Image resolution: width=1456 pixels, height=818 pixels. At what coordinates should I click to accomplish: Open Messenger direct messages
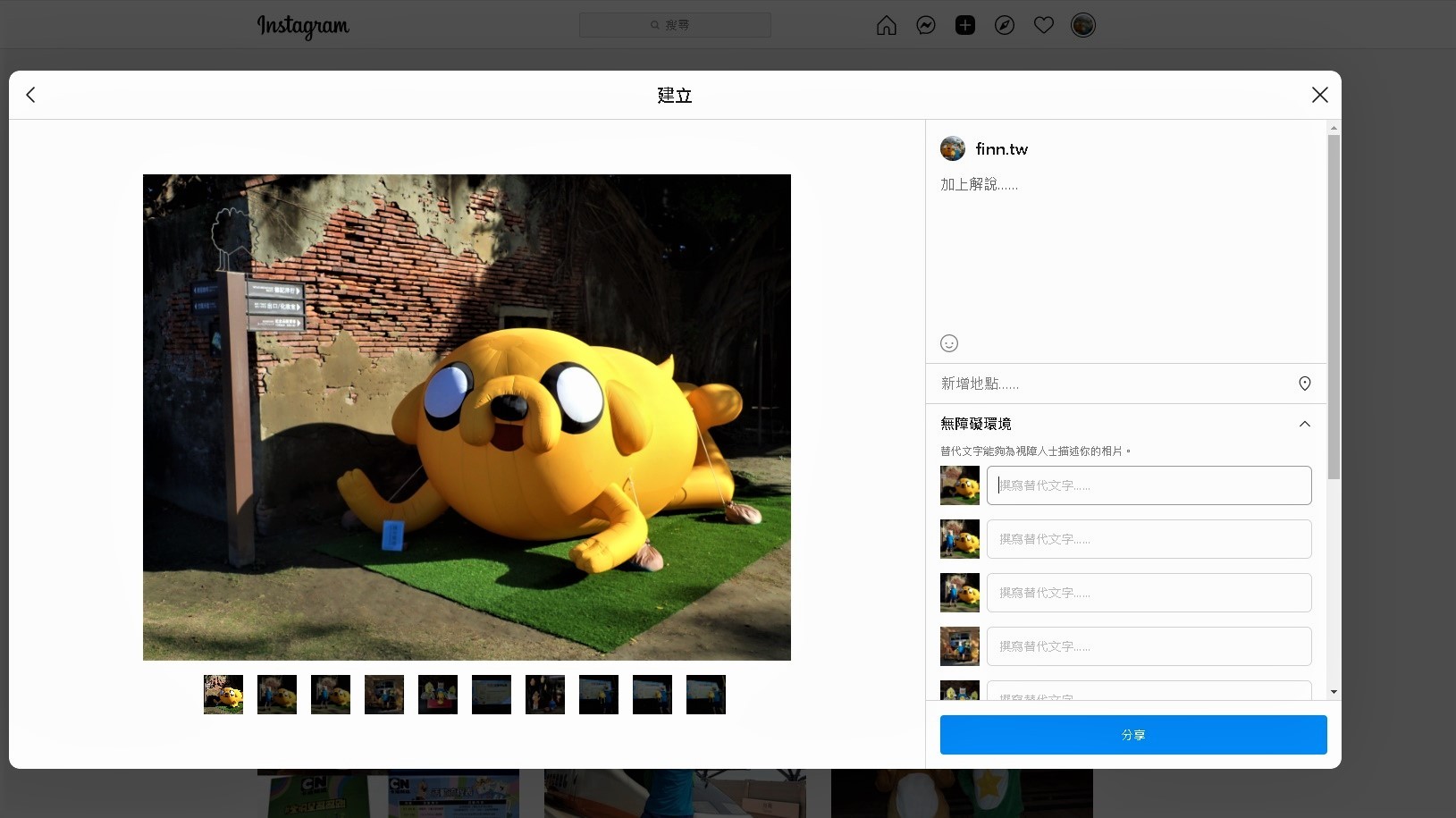(x=926, y=25)
